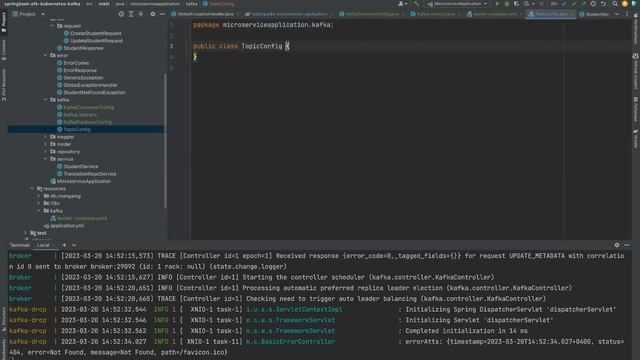Screen dimensions: 640x360
Task: Open Project panel settings gear
Action: coord(153,14)
